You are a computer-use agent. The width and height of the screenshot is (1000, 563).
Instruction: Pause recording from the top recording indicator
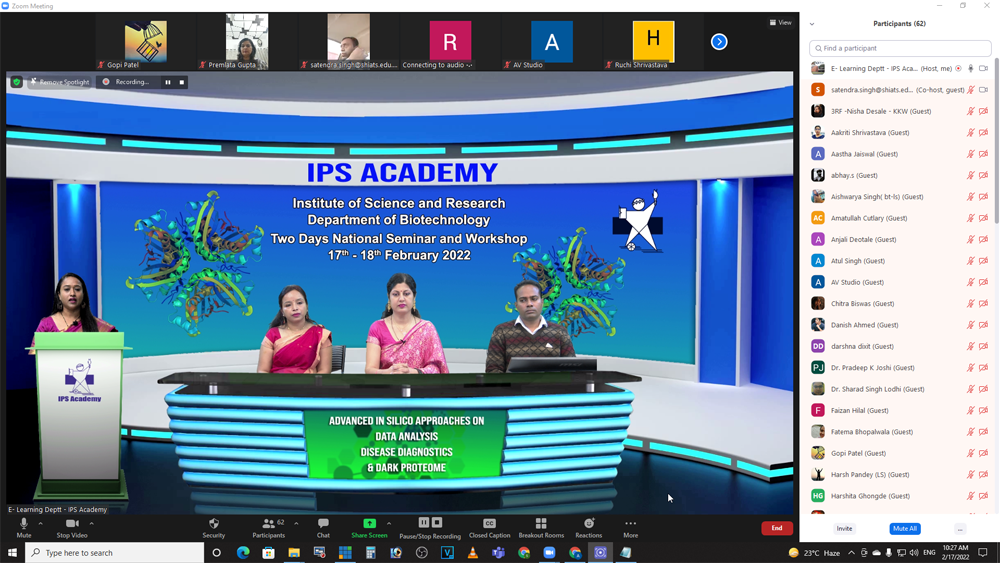pyautogui.click(x=168, y=82)
